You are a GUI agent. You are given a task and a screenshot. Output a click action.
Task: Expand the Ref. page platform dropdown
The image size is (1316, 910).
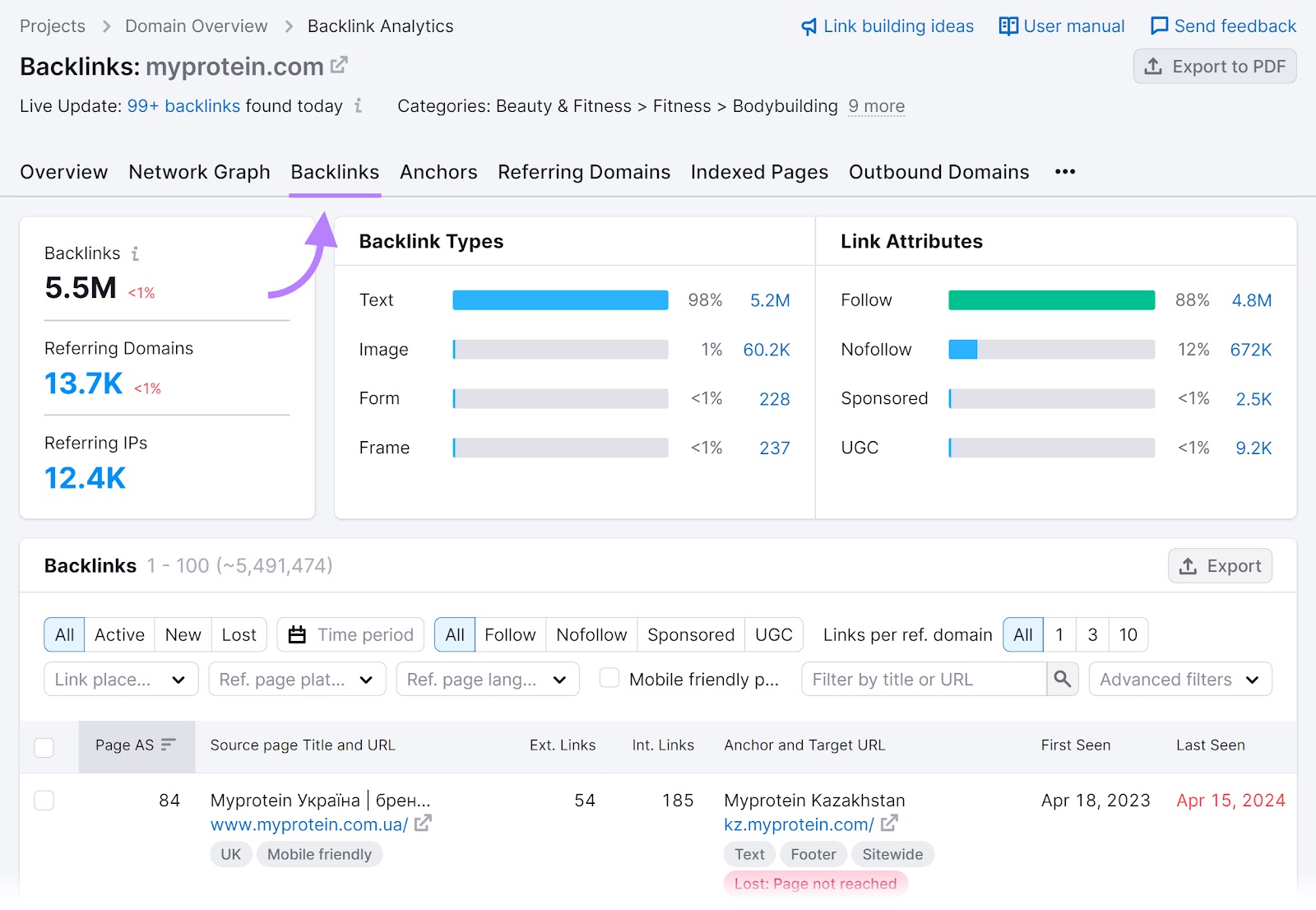(297, 679)
